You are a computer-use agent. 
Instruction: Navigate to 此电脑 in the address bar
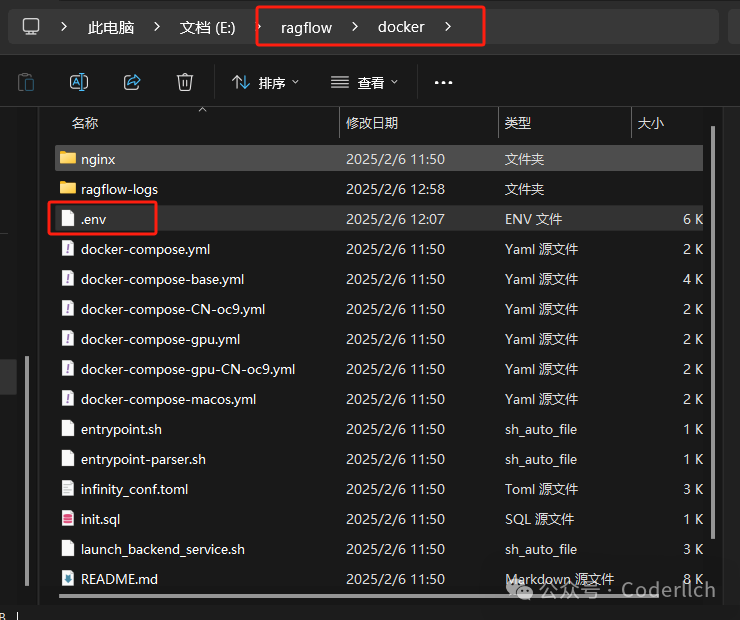(111, 27)
